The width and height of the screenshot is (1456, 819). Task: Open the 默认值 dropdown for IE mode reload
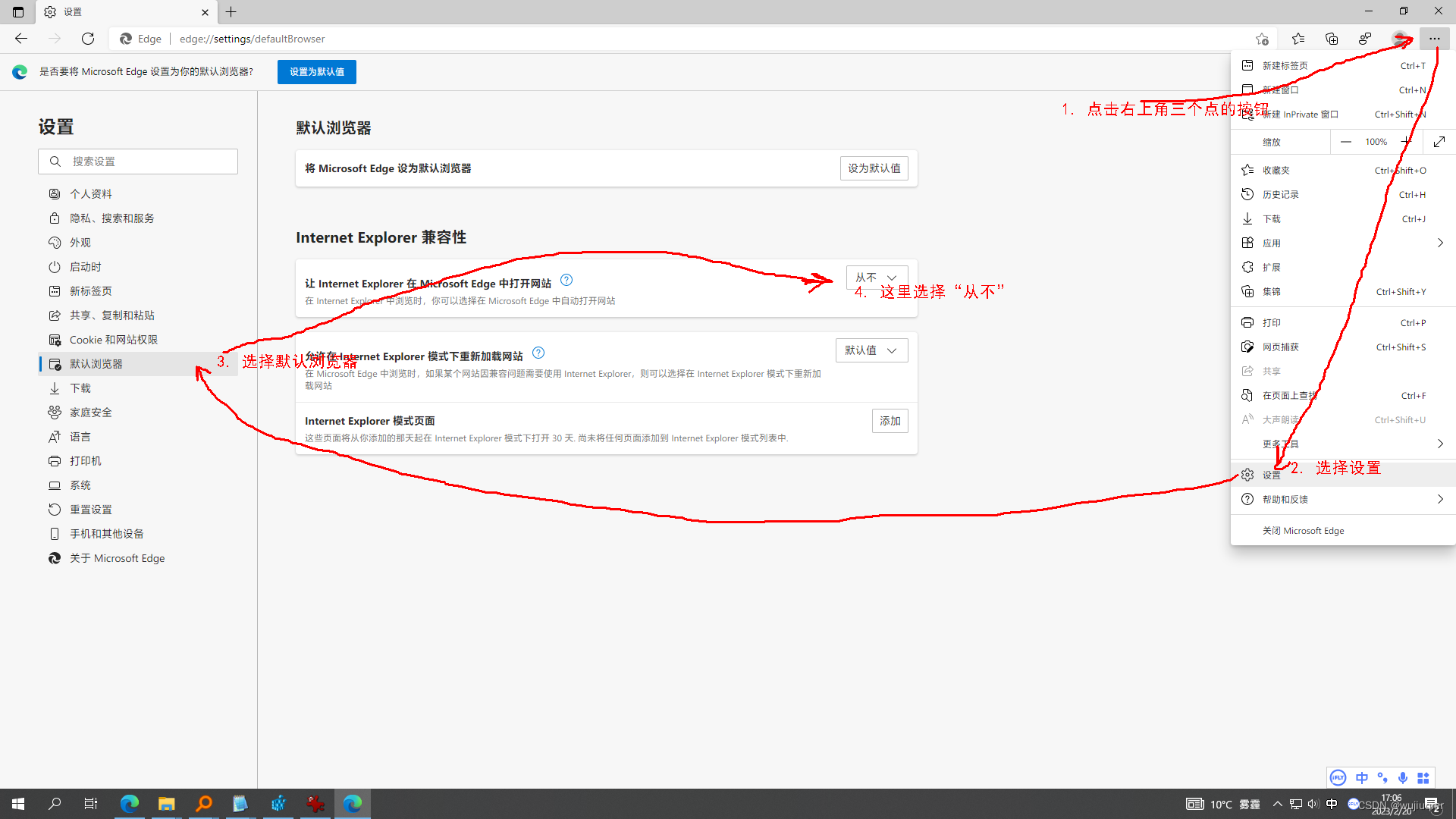(x=871, y=350)
